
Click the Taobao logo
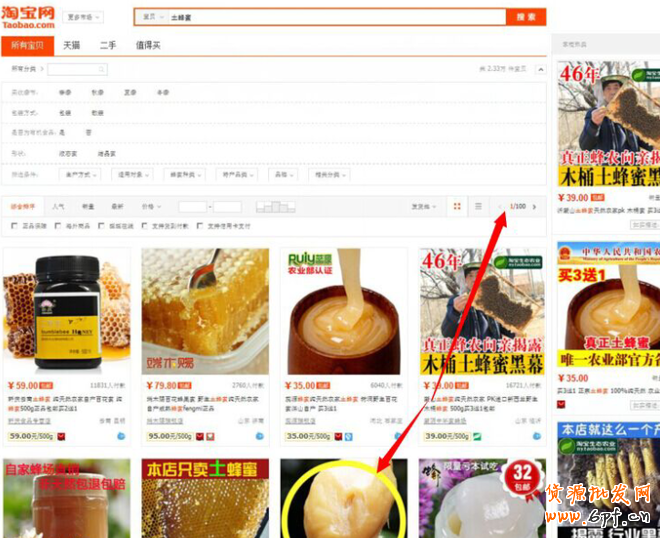(30, 18)
